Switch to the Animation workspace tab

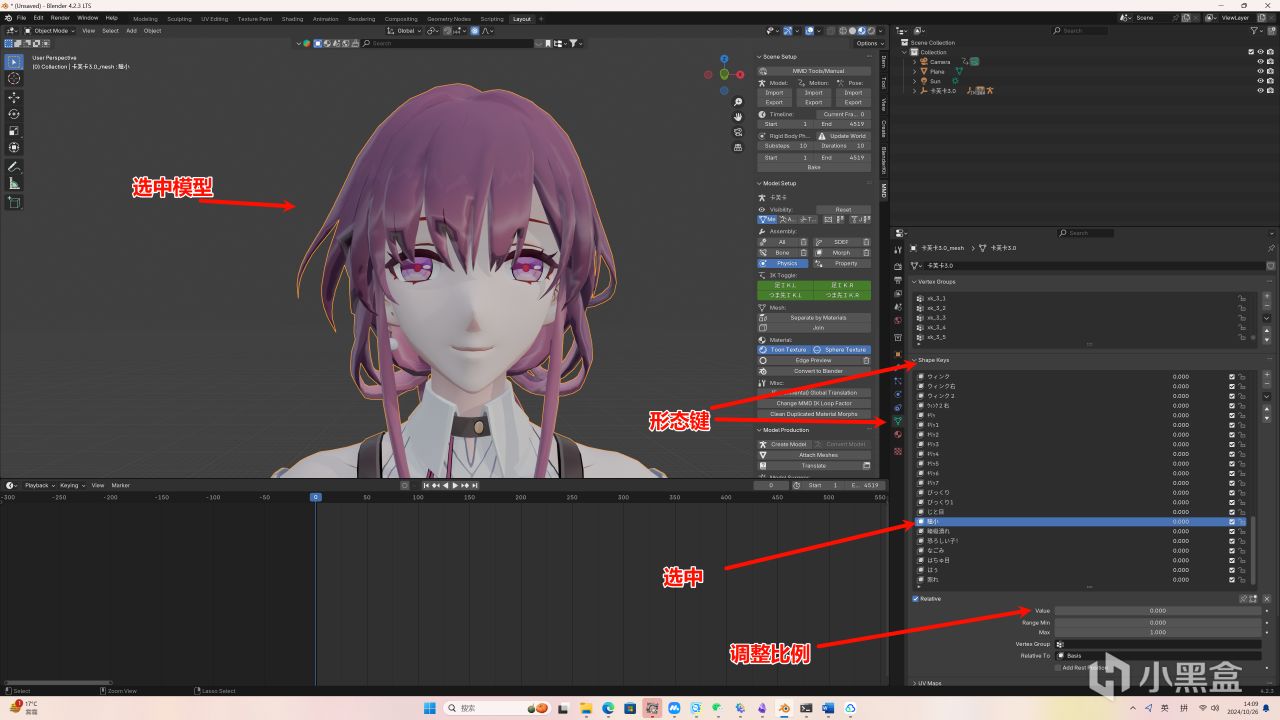[325, 19]
